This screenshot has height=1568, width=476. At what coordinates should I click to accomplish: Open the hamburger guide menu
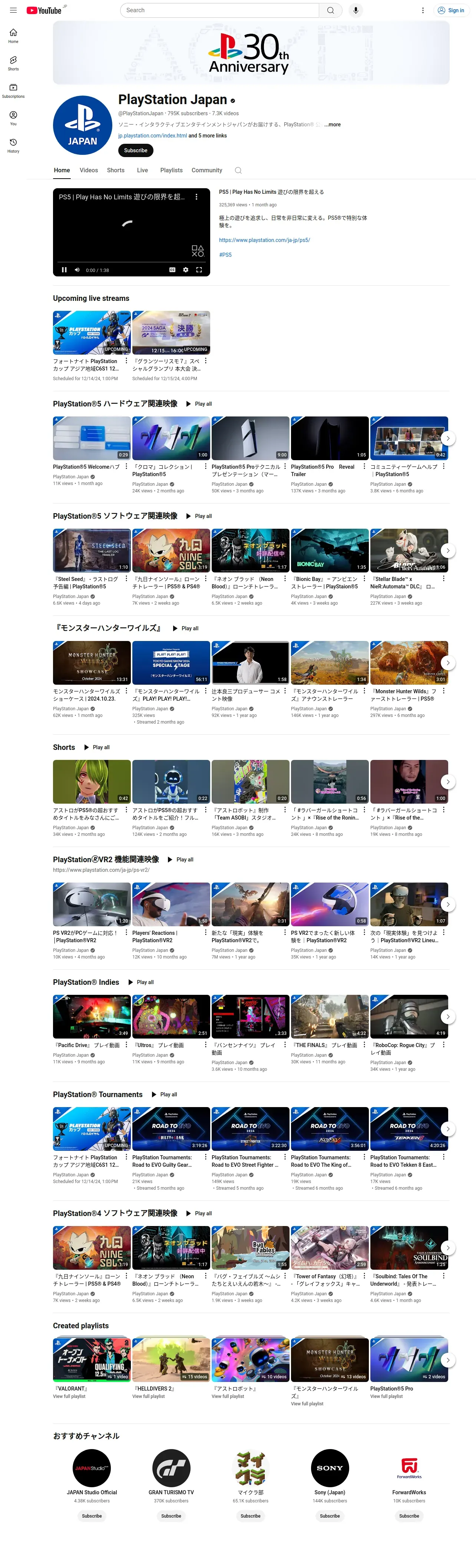(x=13, y=10)
